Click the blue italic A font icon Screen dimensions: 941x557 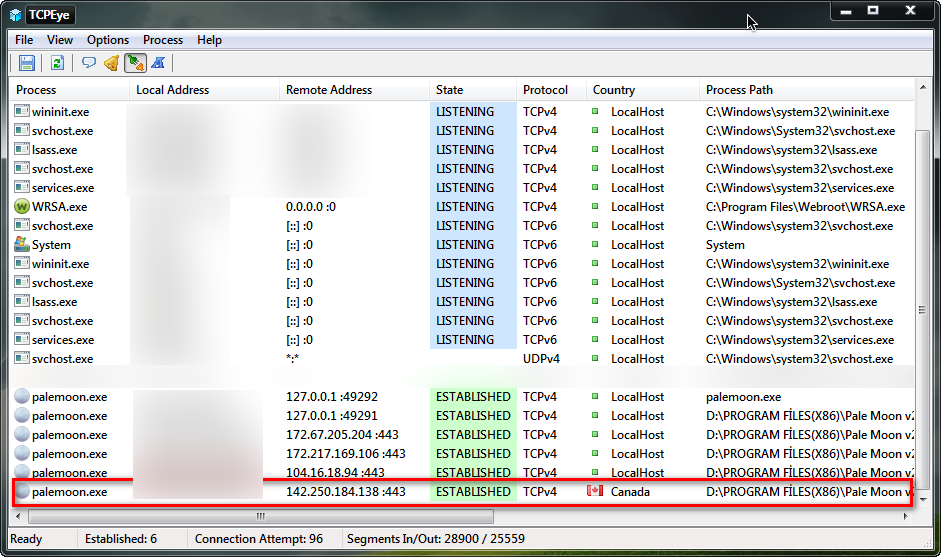click(158, 62)
